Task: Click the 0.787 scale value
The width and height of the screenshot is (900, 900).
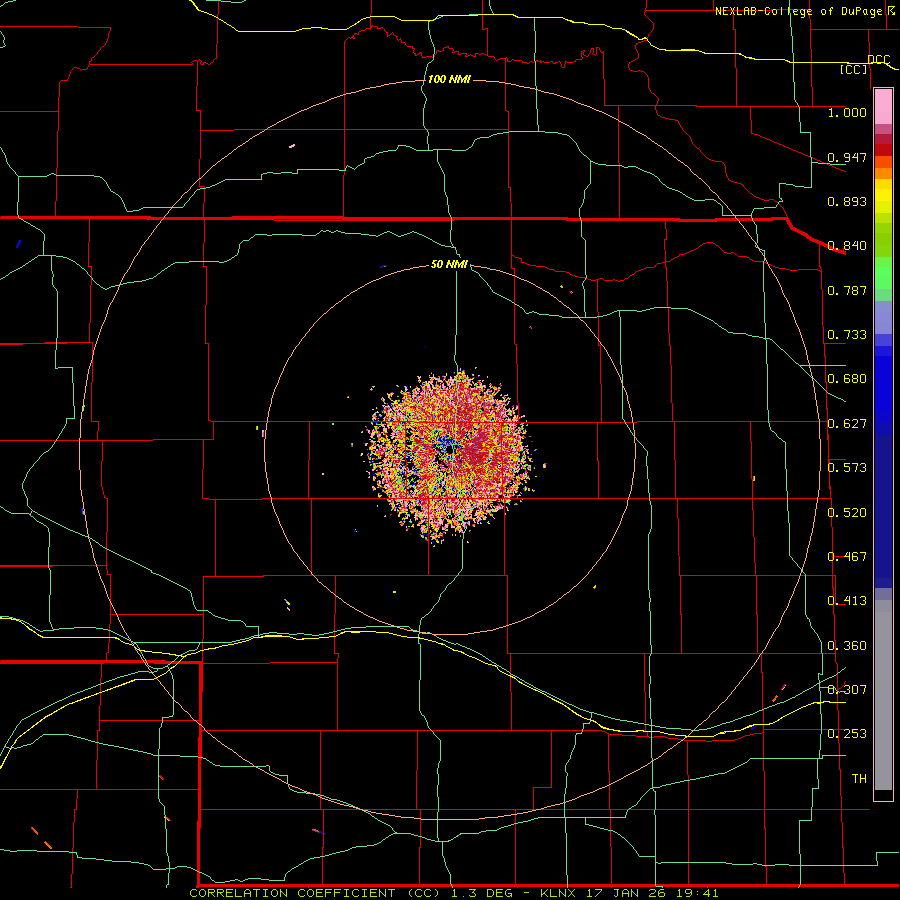Action: (x=847, y=290)
